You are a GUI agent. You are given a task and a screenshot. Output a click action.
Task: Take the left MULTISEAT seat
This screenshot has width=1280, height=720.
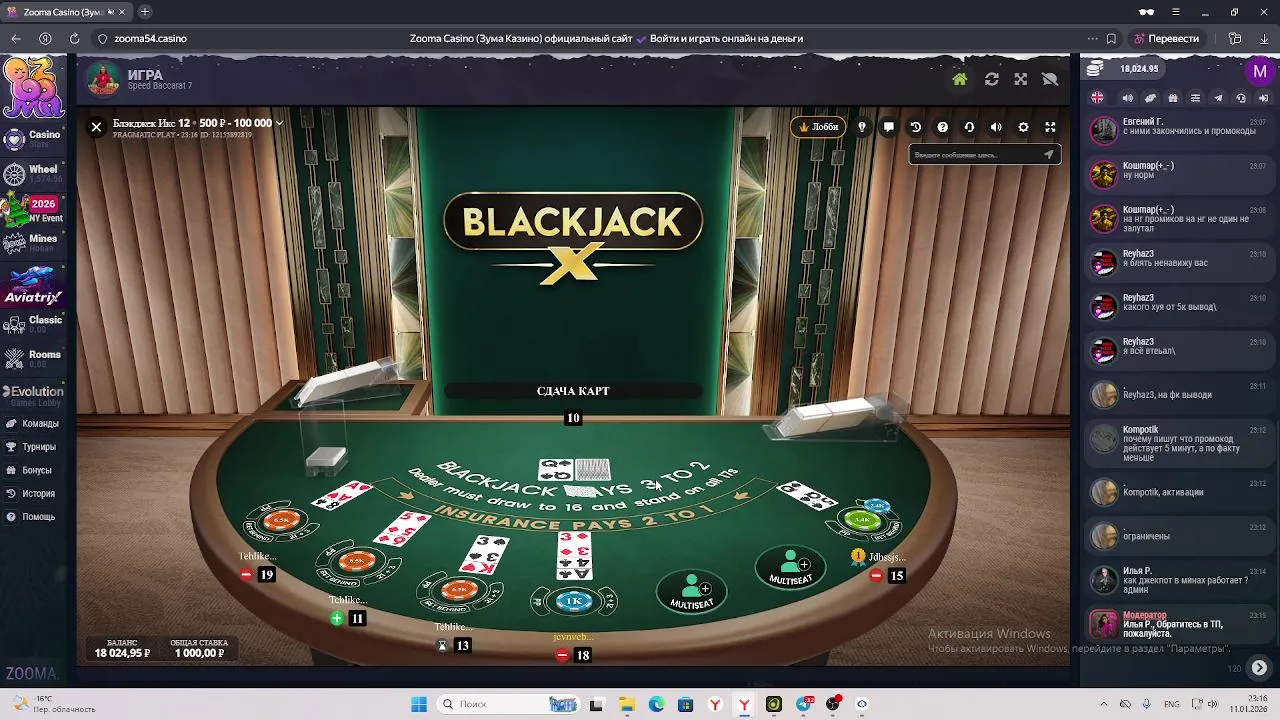(692, 592)
